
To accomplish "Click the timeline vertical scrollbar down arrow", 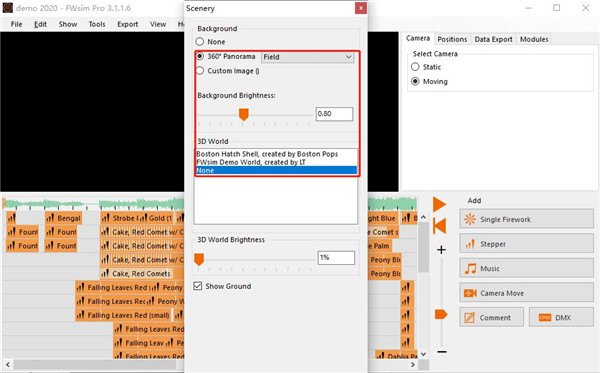I will click(x=423, y=353).
